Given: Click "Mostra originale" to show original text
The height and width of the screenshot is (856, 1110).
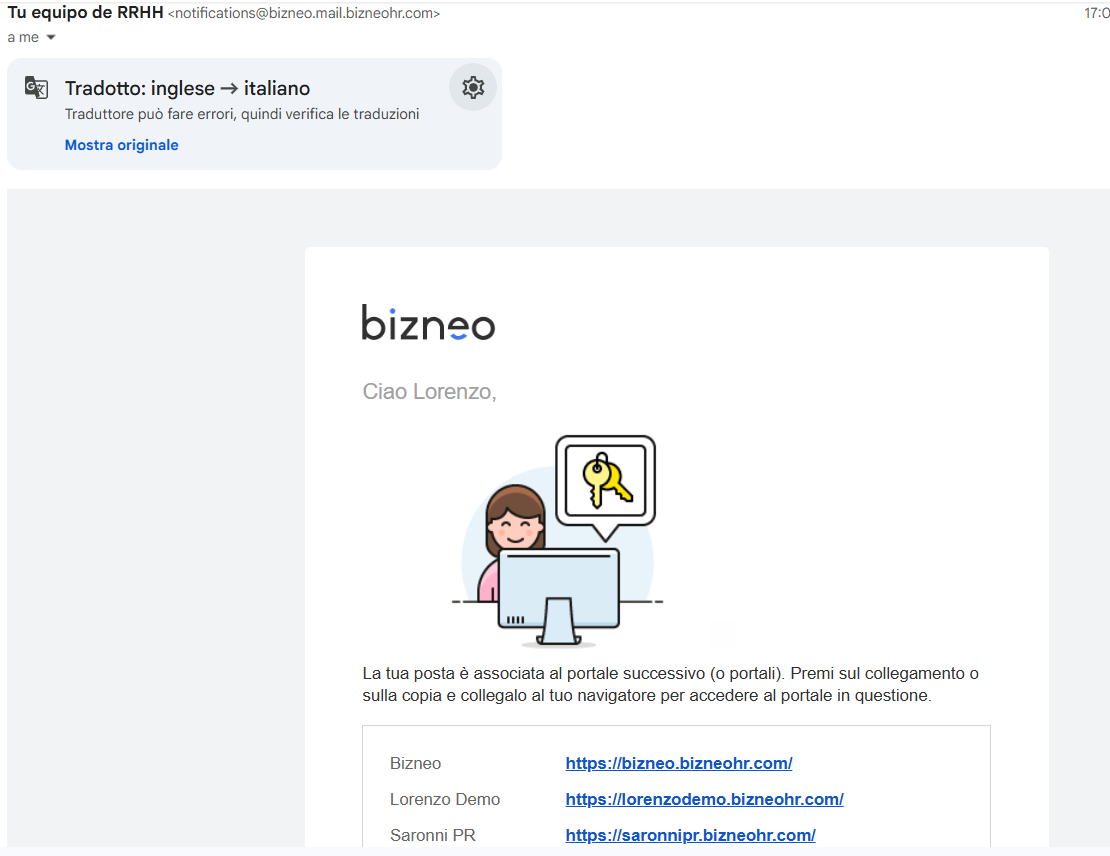Looking at the screenshot, I should point(121,145).
